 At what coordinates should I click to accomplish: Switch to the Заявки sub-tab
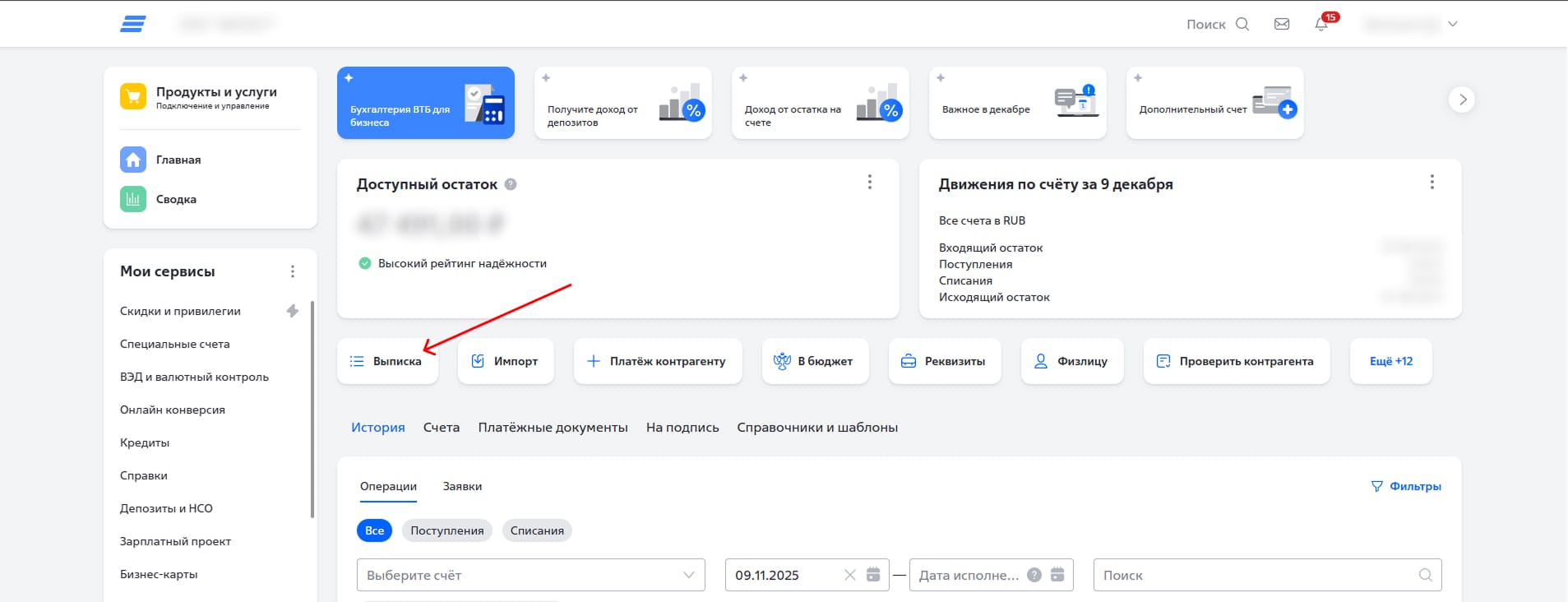pos(462,486)
